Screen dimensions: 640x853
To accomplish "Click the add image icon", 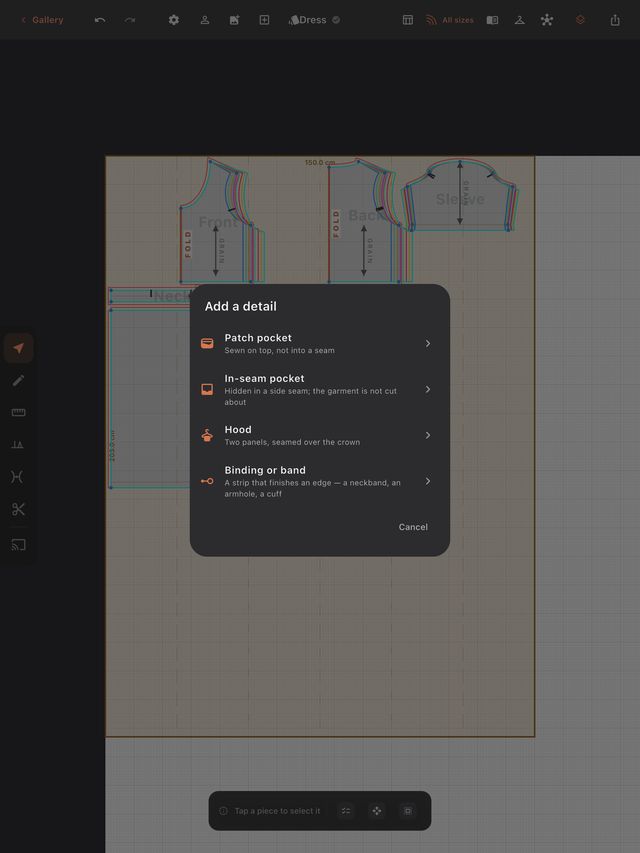I will pyautogui.click(x=235, y=20).
